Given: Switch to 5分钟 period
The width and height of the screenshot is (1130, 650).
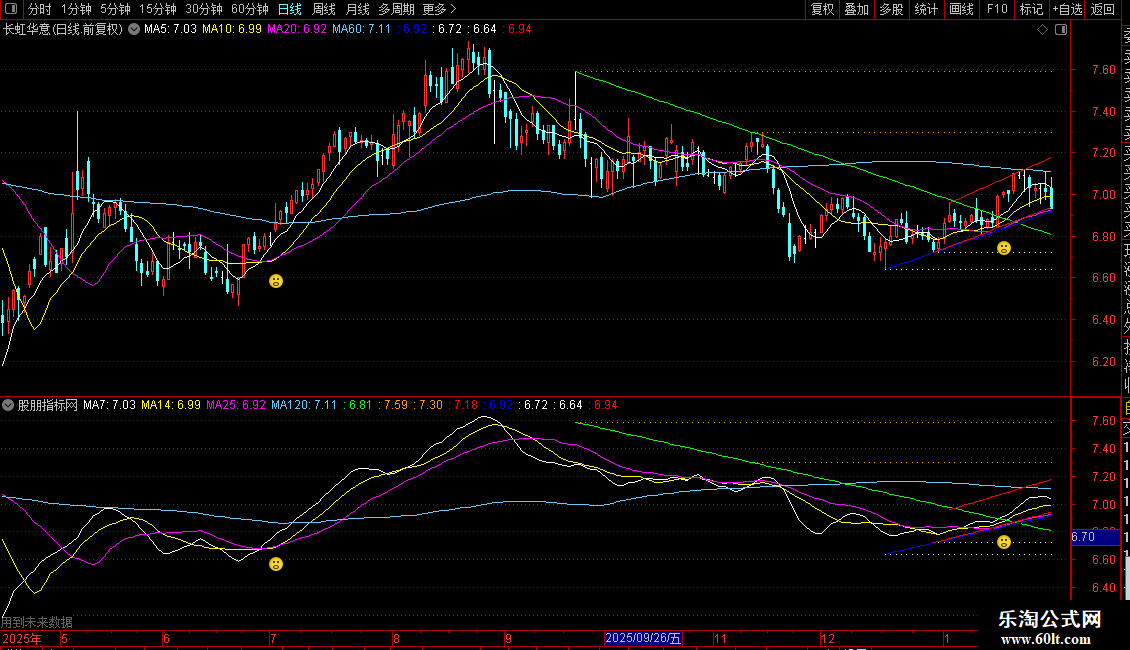Looking at the screenshot, I should tap(115, 9).
